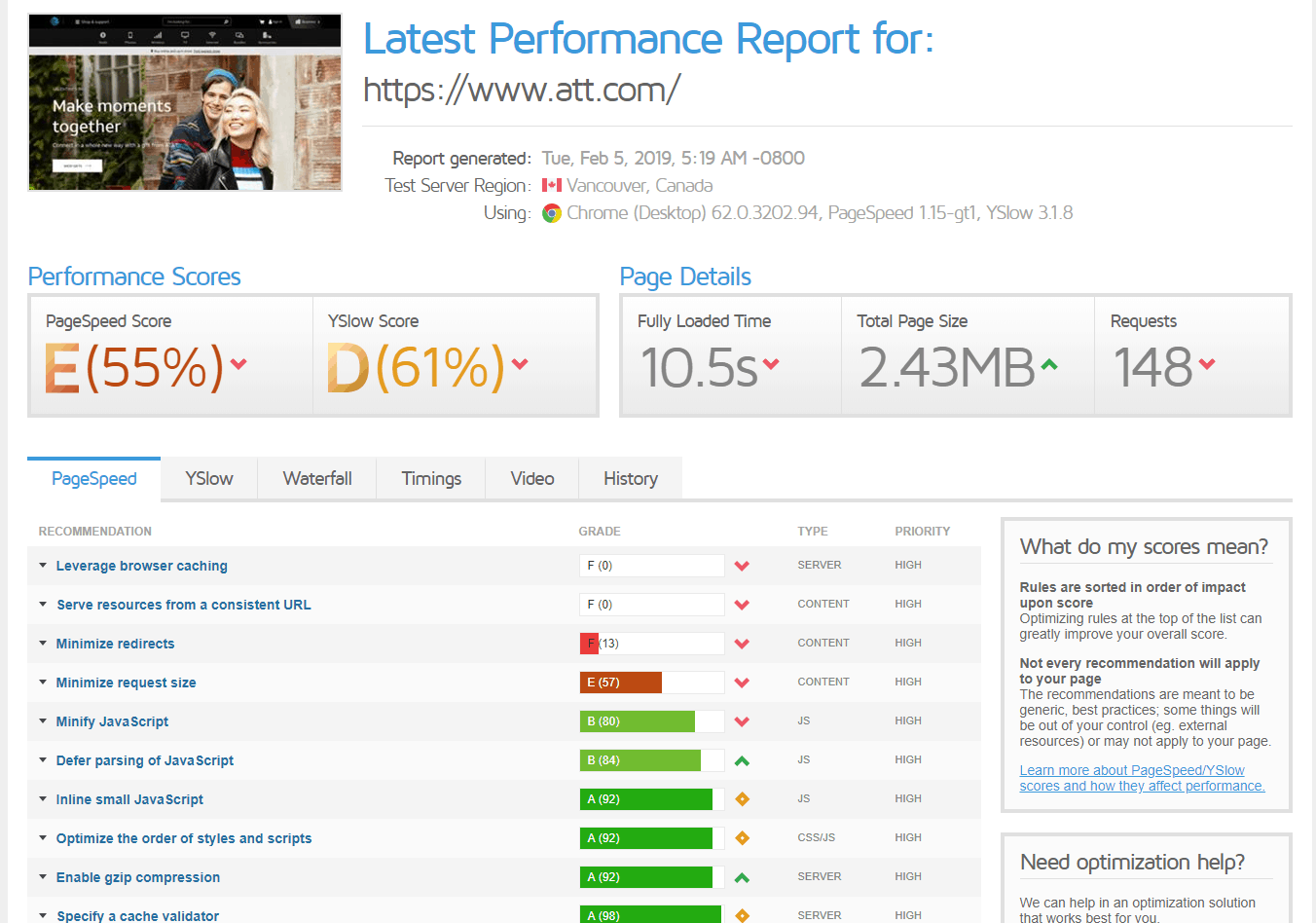The height and width of the screenshot is (923, 1316).
Task: Click the GRADE column header
Action: (600, 532)
